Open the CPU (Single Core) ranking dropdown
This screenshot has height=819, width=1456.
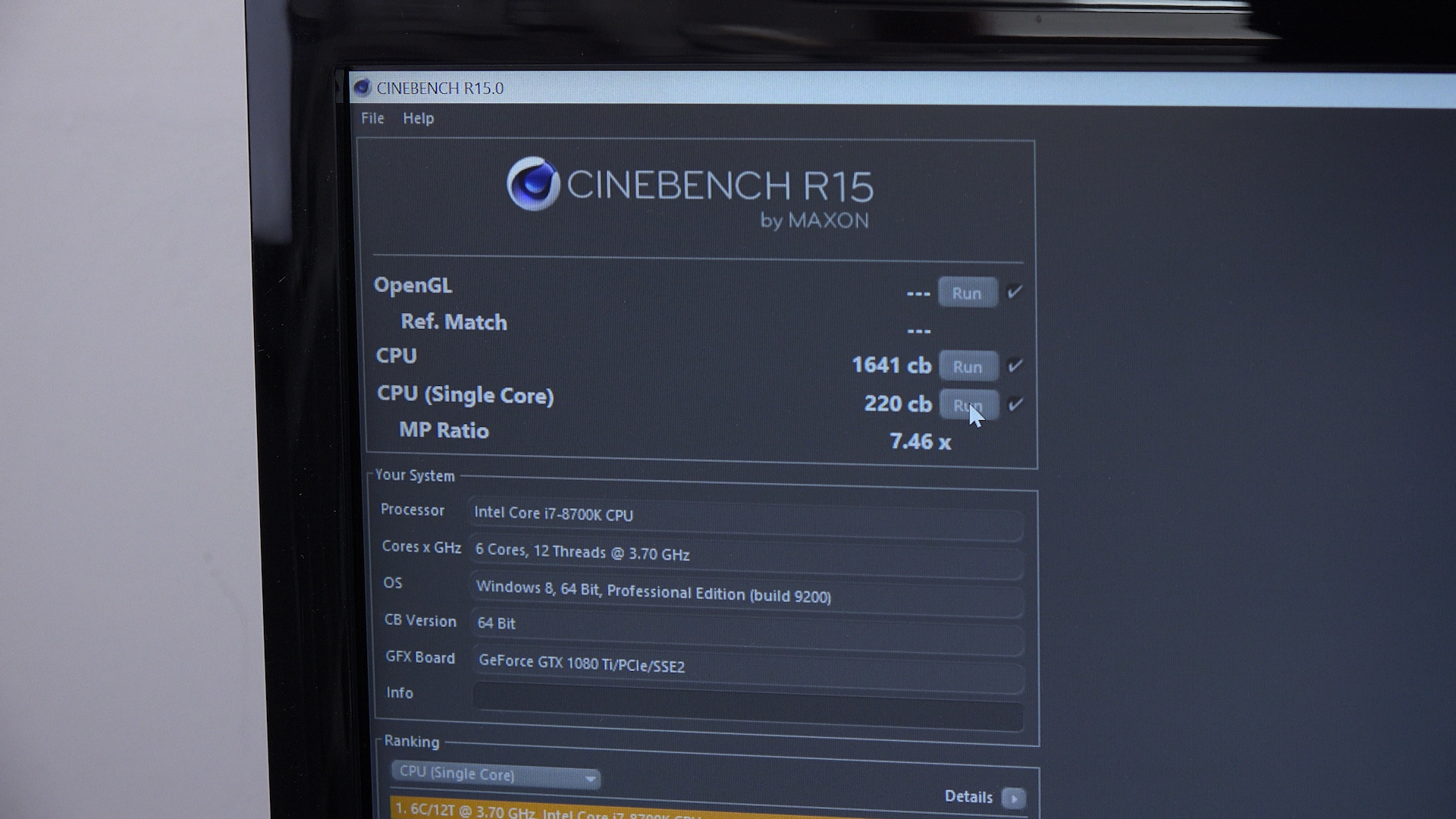tap(495, 775)
